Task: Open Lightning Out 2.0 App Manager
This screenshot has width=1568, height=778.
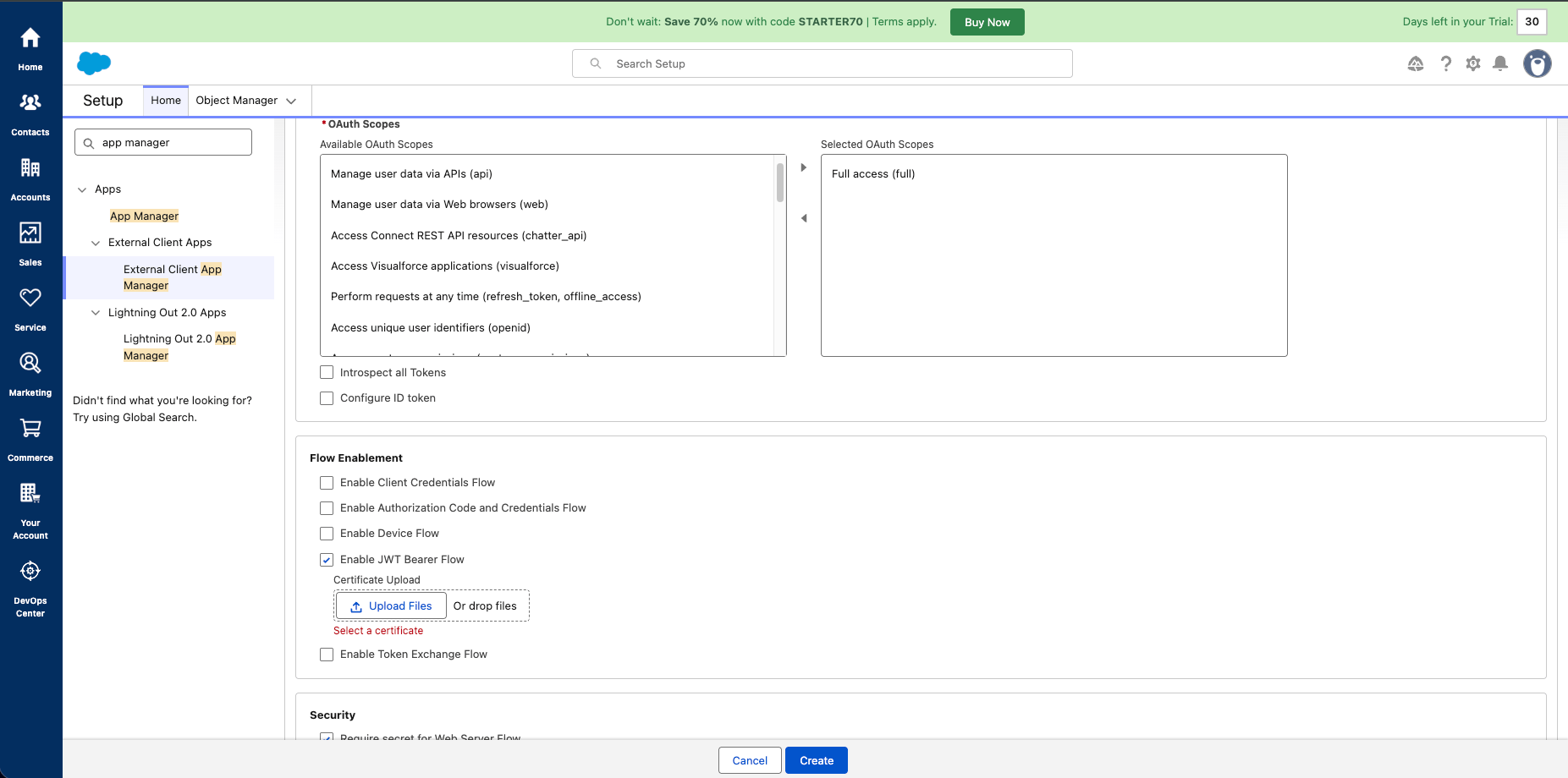Action: click(179, 348)
